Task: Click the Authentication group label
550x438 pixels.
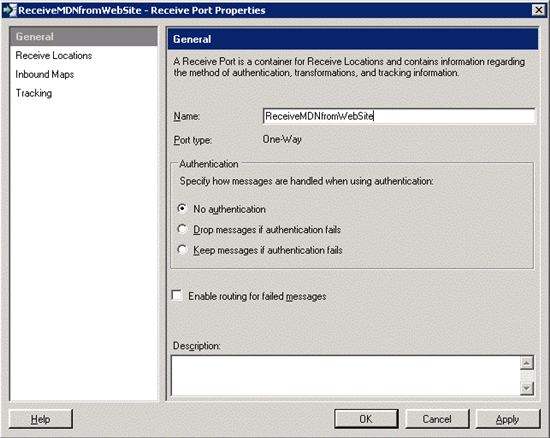Action: [209, 164]
